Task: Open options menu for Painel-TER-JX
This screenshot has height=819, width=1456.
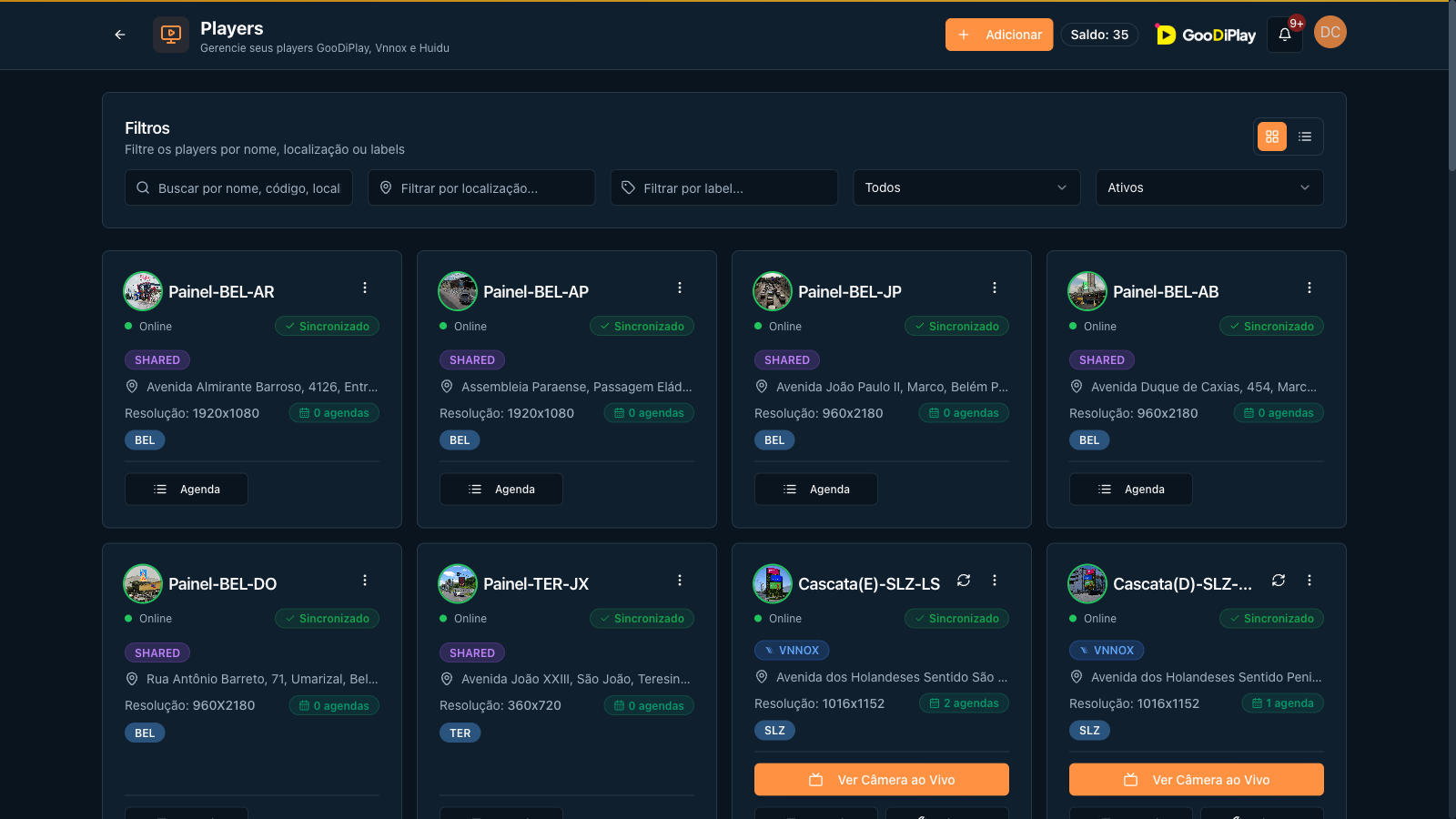Action: pyautogui.click(x=680, y=581)
